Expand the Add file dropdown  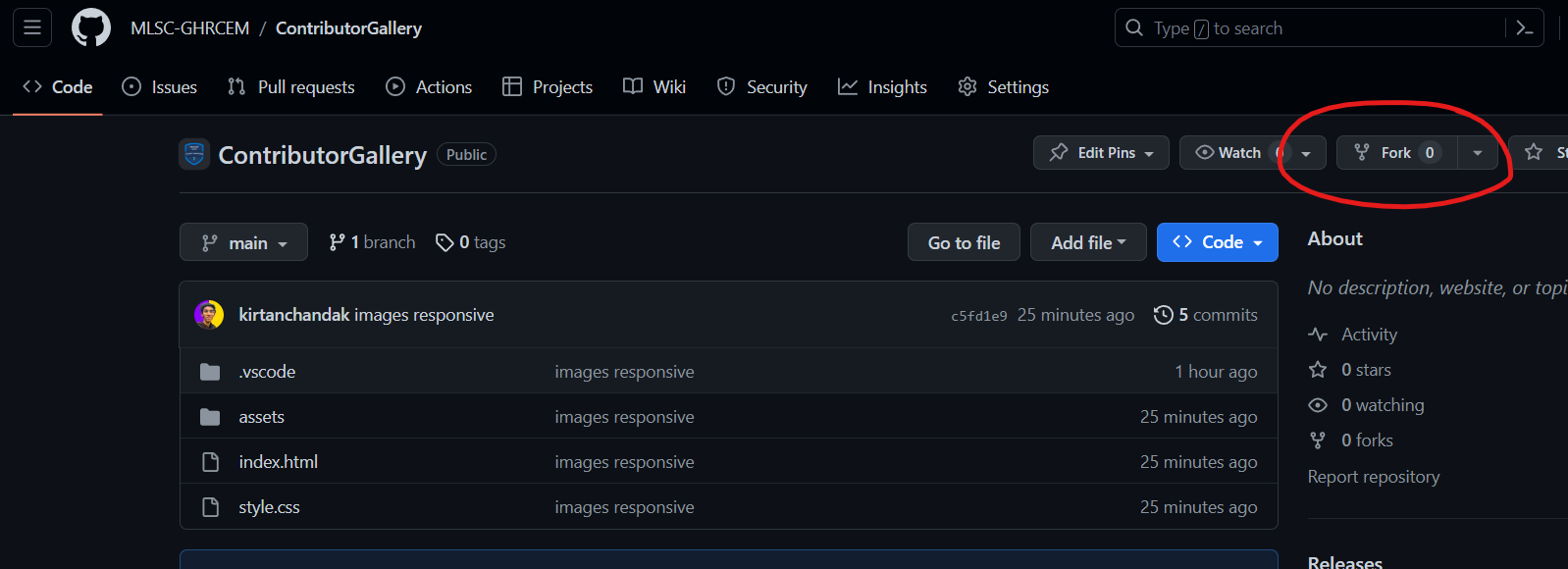[x=1088, y=242]
